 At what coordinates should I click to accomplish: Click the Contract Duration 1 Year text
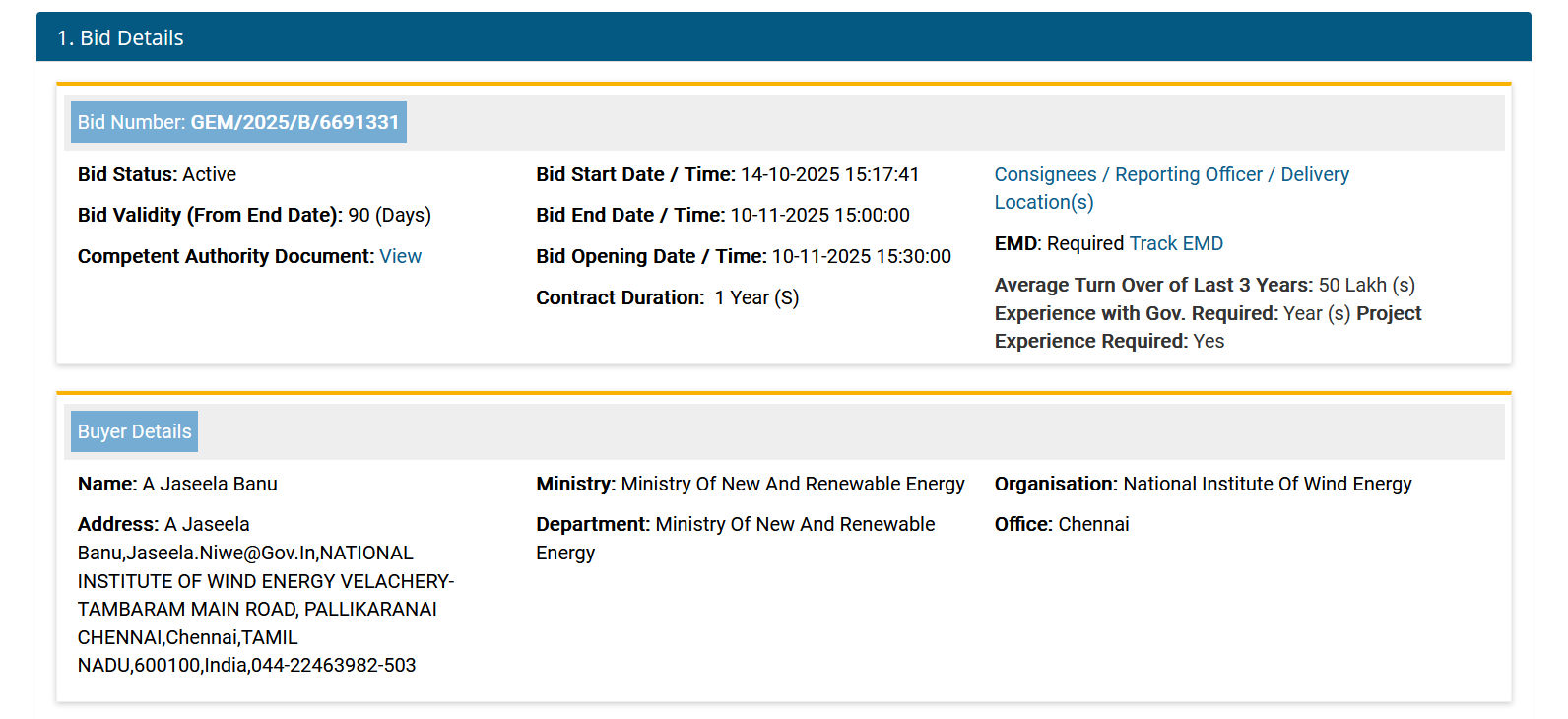coord(755,297)
